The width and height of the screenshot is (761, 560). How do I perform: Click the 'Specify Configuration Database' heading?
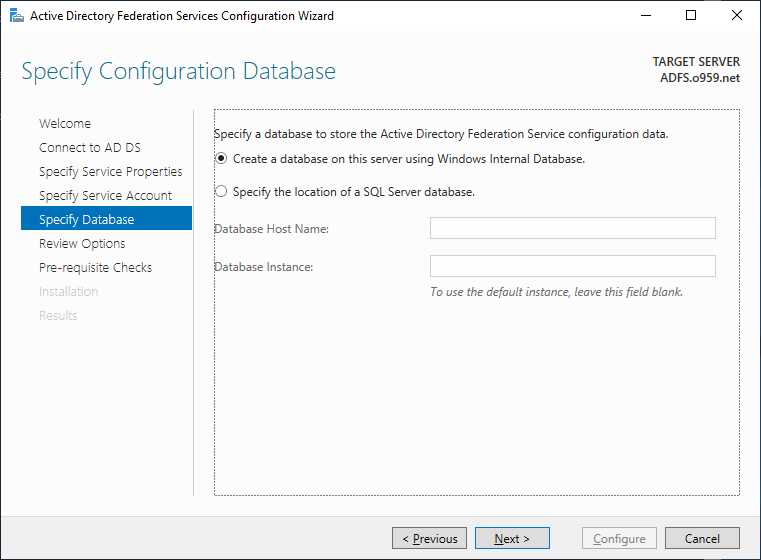(179, 72)
